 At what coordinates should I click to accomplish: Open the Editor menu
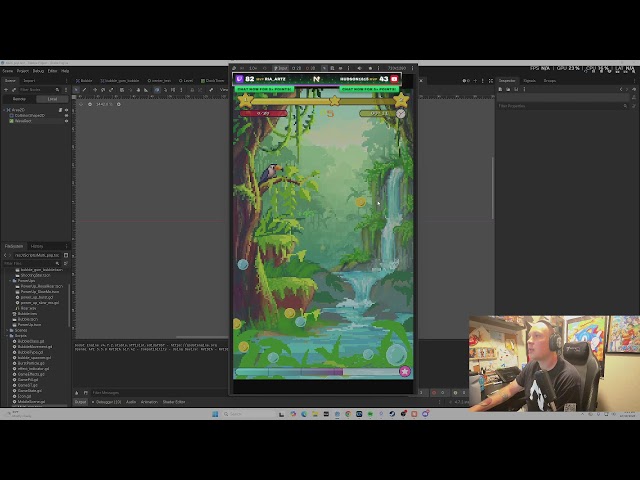pyautogui.click(x=53, y=71)
